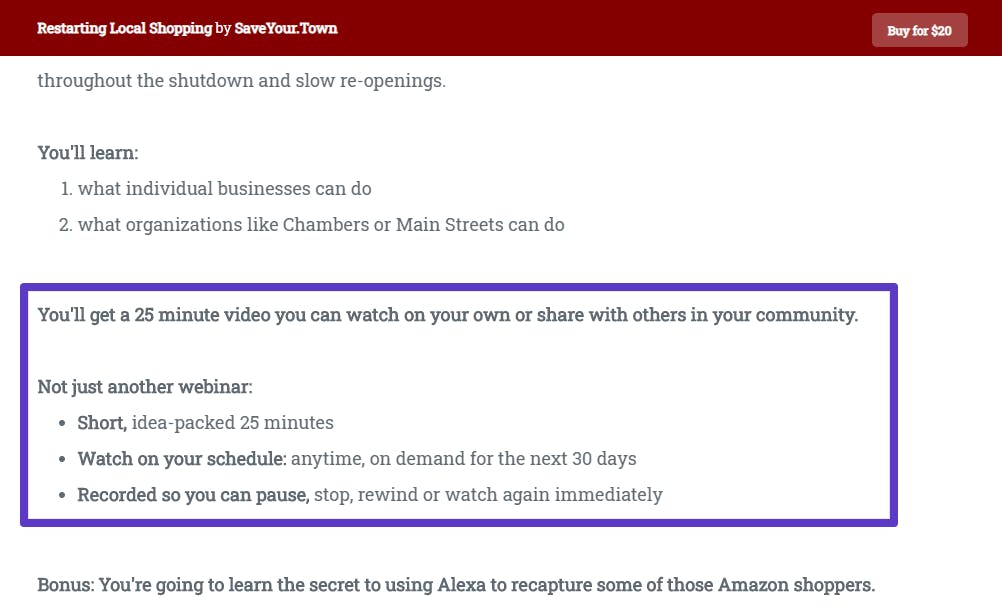Image resolution: width=1002 pixels, height=609 pixels.
Task: Click "Watch on your schedule" bold text
Action: click(181, 458)
